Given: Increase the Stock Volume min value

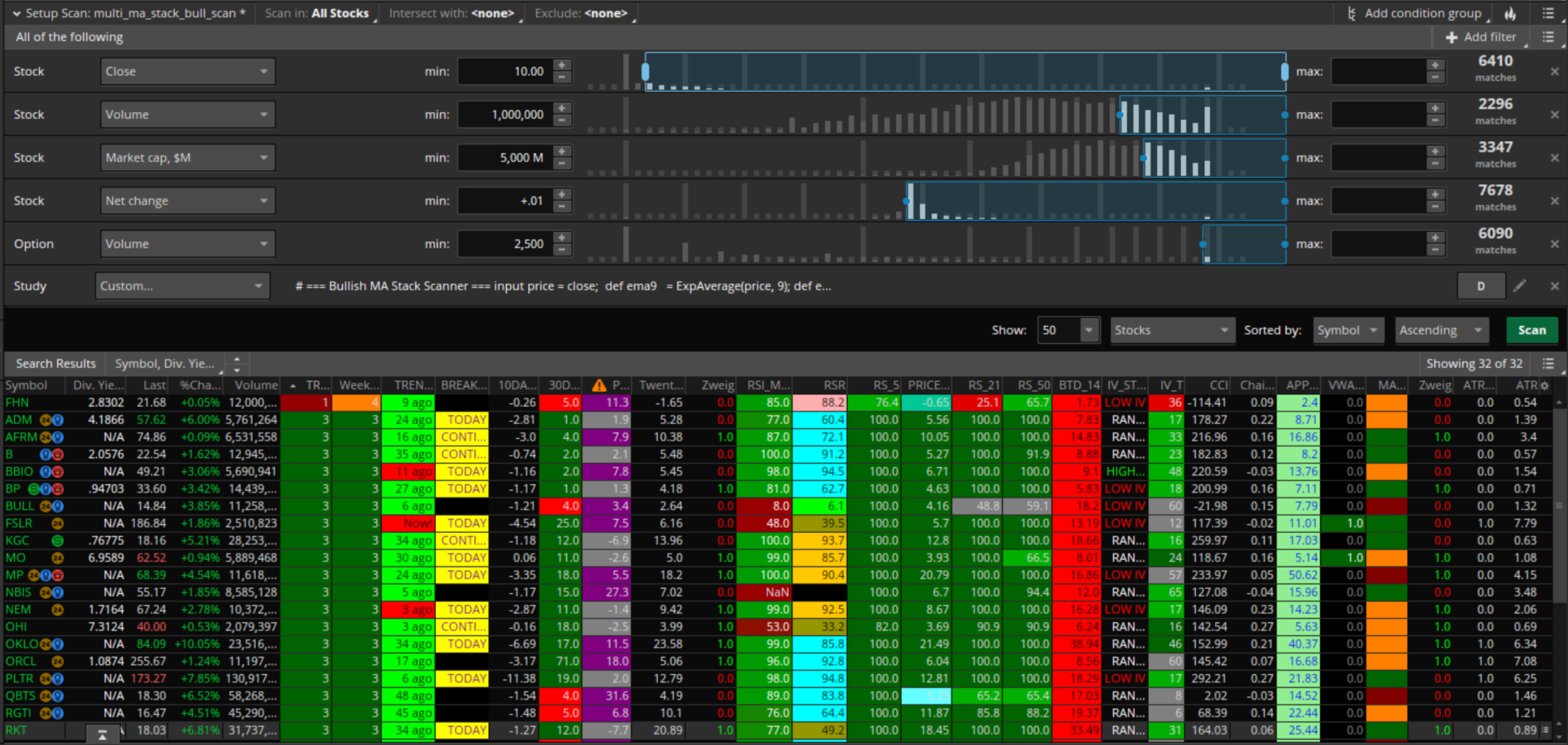Looking at the screenshot, I should (x=562, y=109).
